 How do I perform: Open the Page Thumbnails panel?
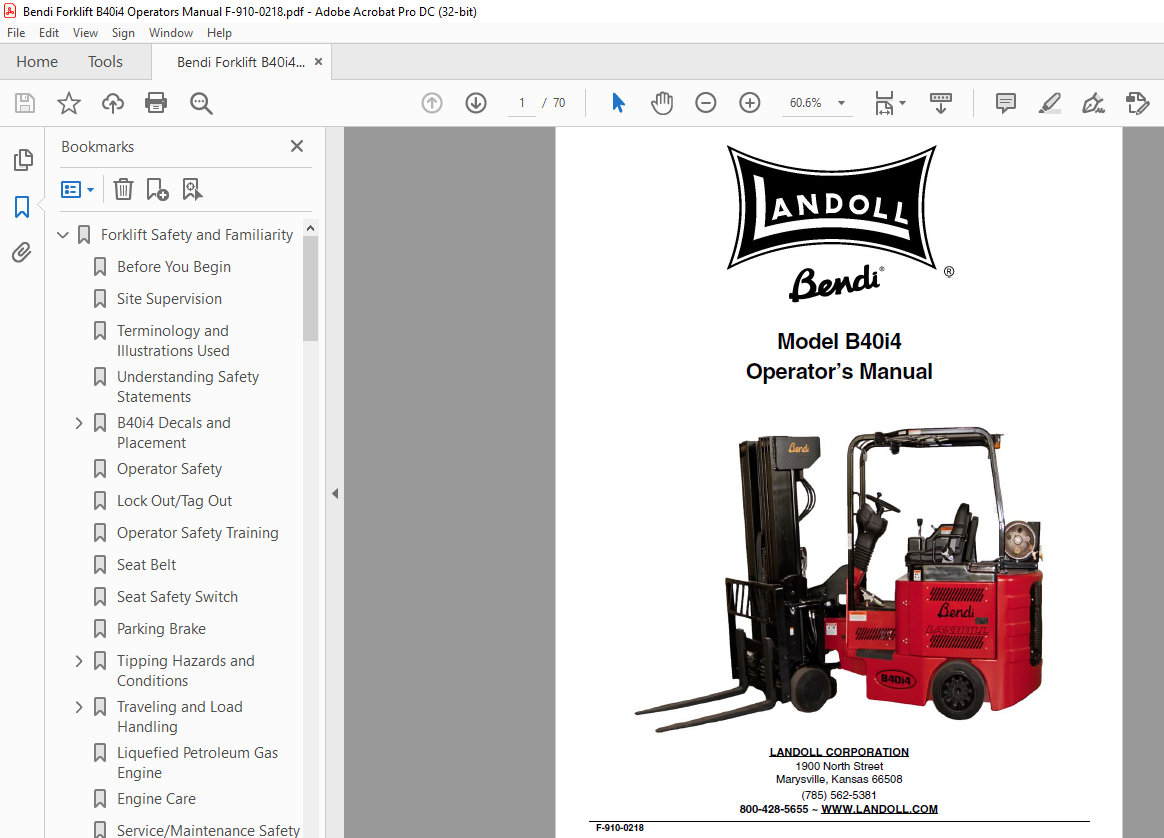(23, 160)
